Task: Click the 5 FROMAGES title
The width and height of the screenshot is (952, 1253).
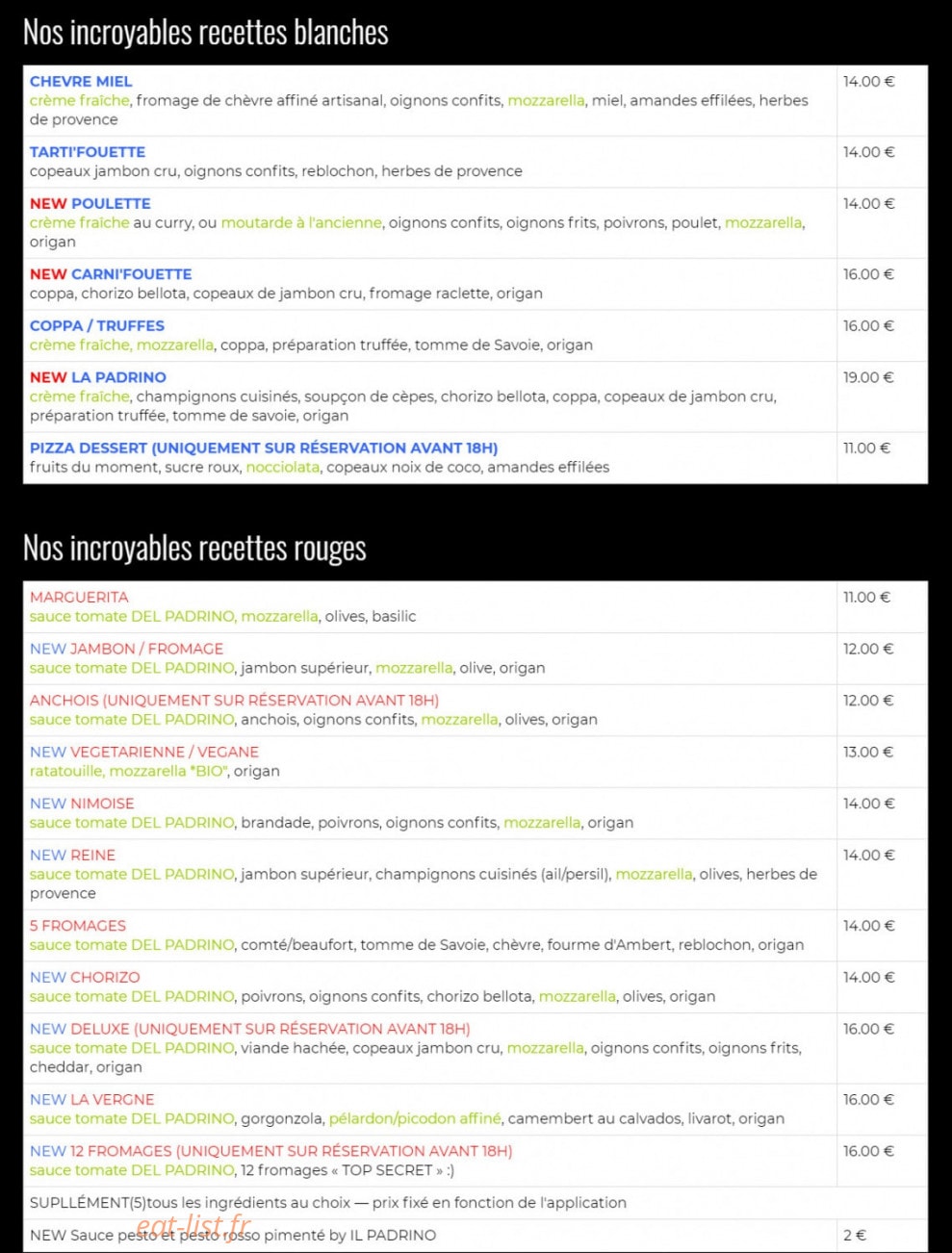Action: coord(78,926)
